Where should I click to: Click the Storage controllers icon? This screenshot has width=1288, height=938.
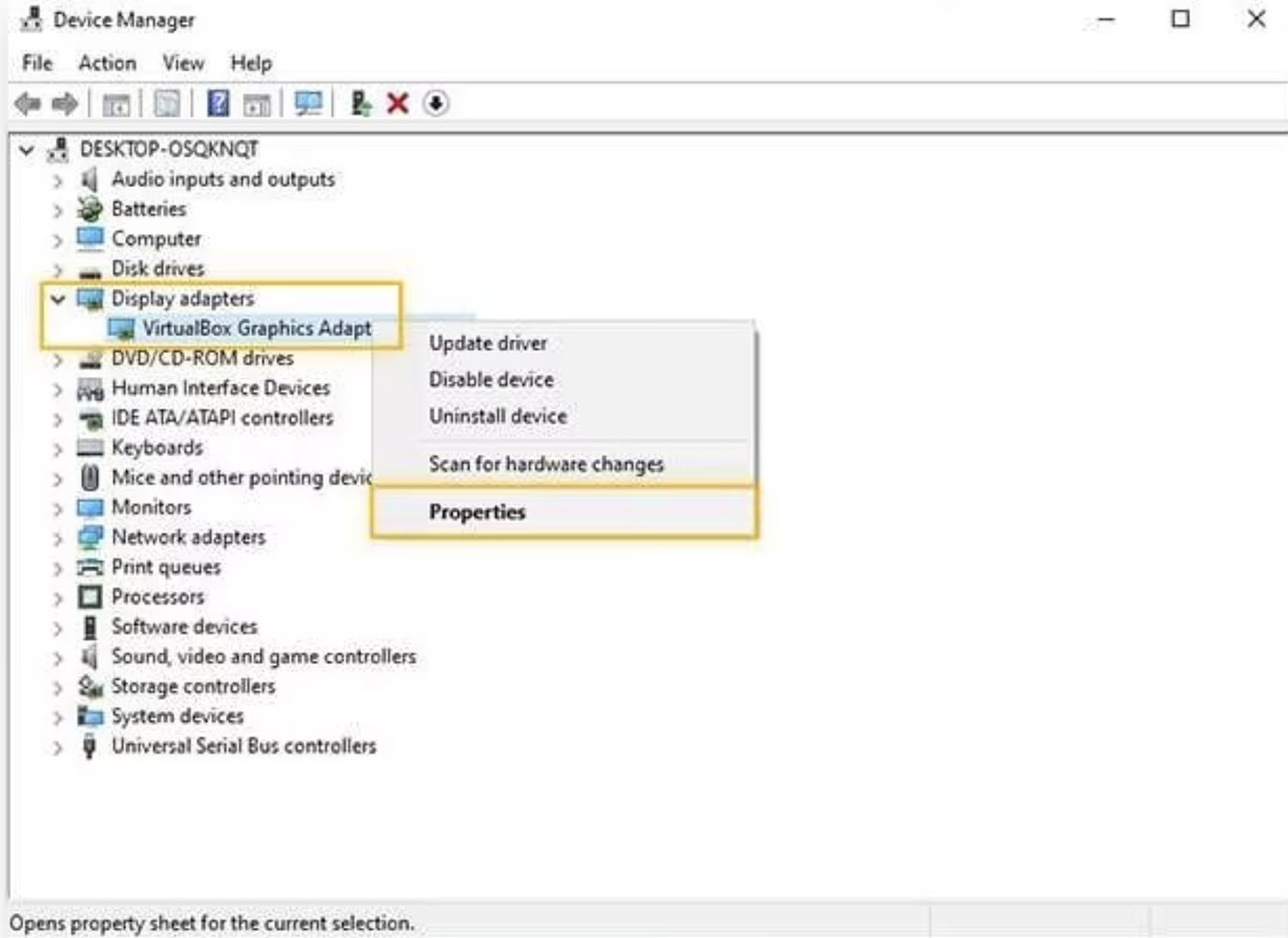point(90,686)
